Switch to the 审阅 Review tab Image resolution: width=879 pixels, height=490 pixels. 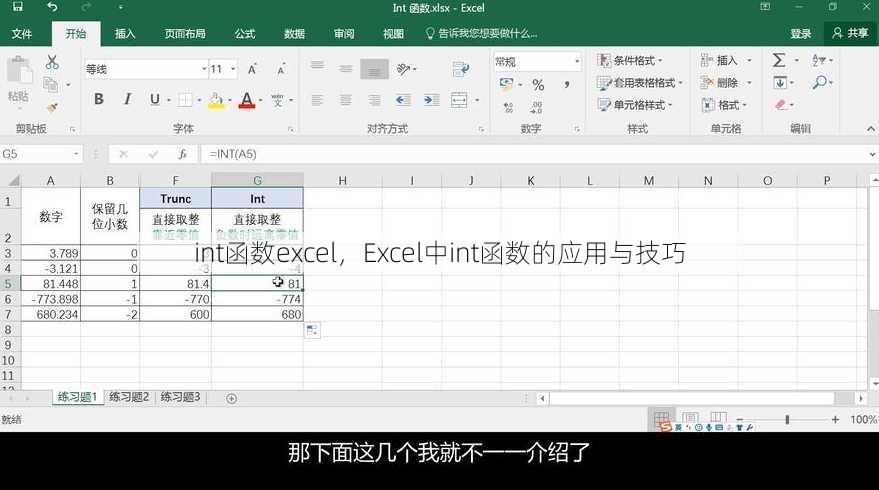pos(344,34)
